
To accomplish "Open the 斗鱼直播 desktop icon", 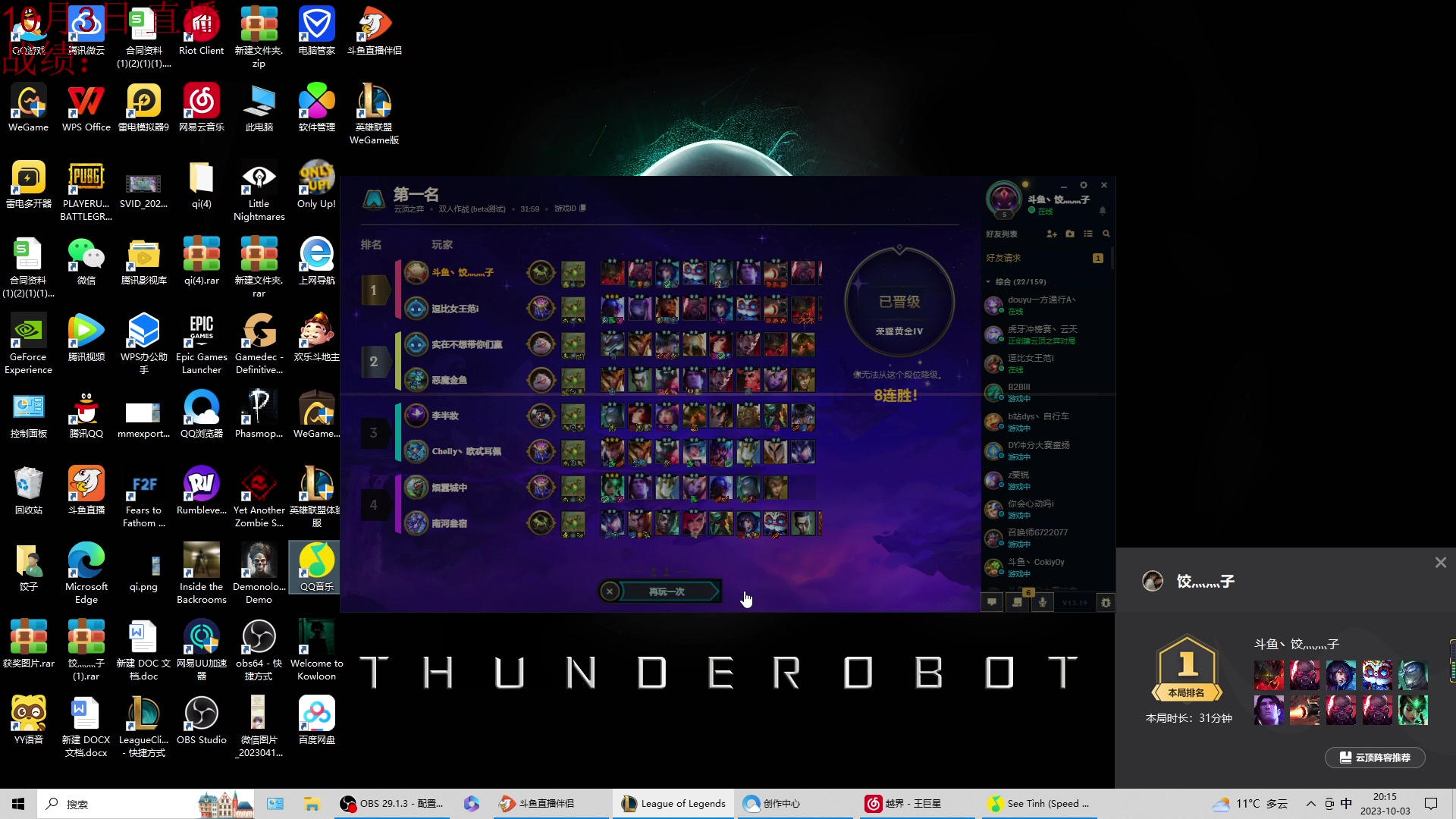I will (x=86, y=491).
